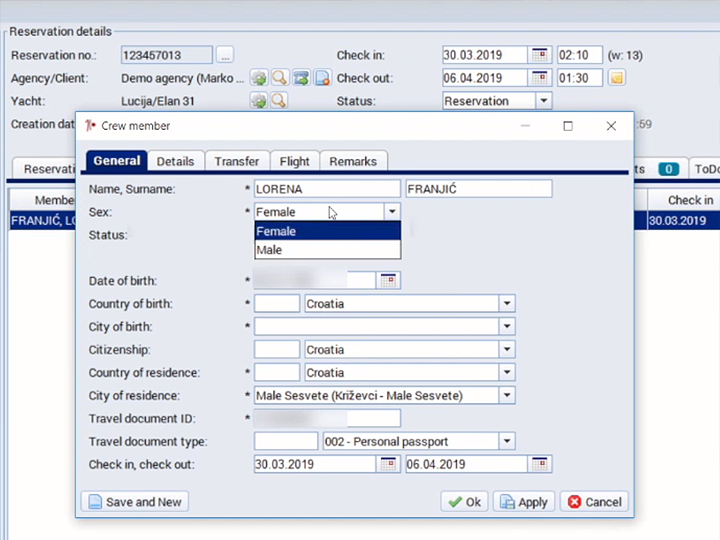
Task: Click the Name field containing LORENA
Action: (326, 189)
